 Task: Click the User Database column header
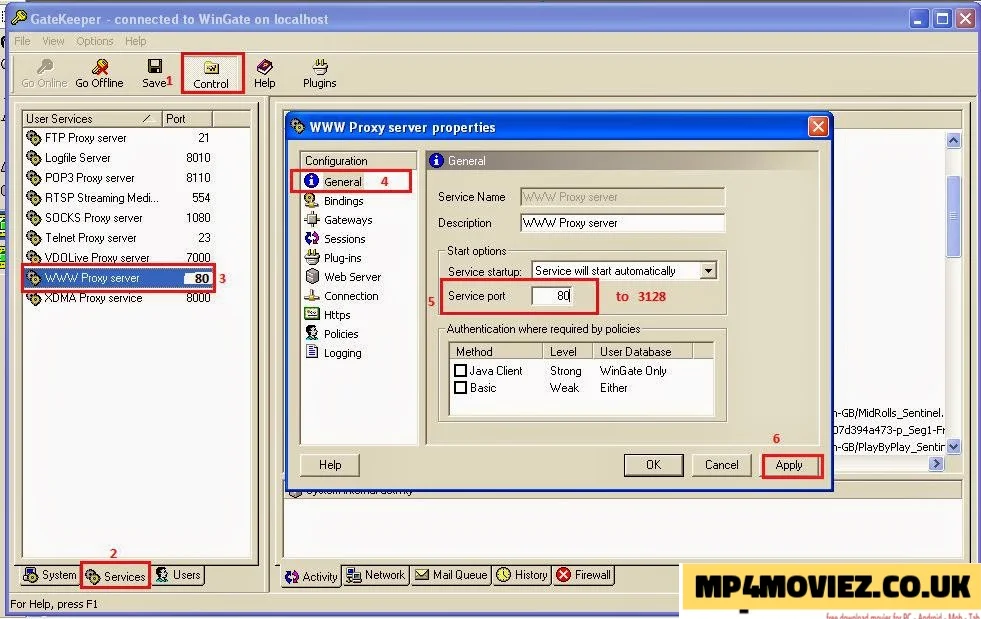[643, 352]
